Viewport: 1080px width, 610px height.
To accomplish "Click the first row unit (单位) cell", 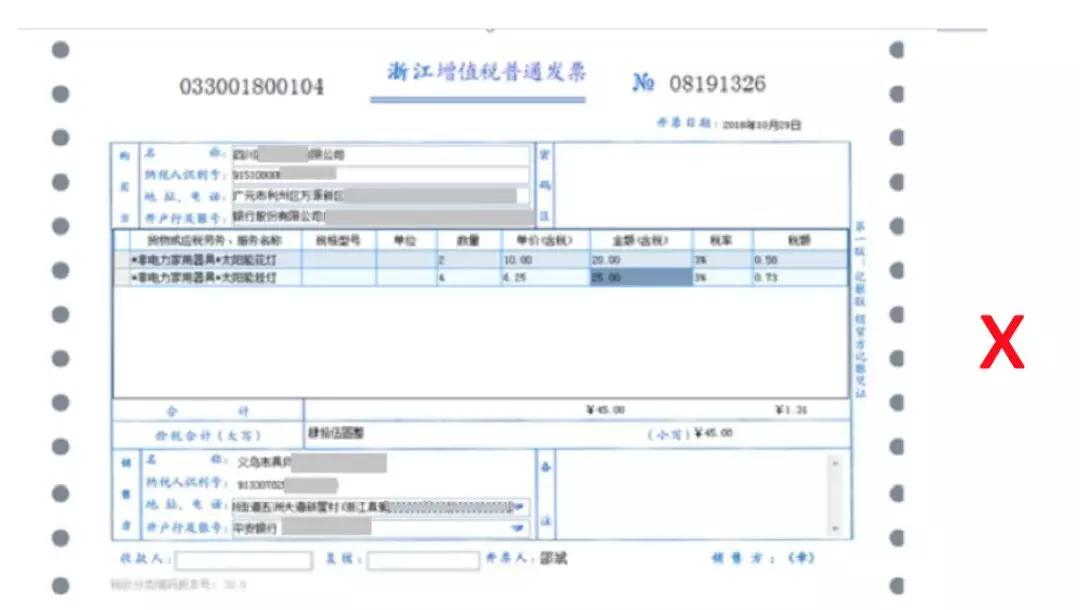I will click(406, 260).
